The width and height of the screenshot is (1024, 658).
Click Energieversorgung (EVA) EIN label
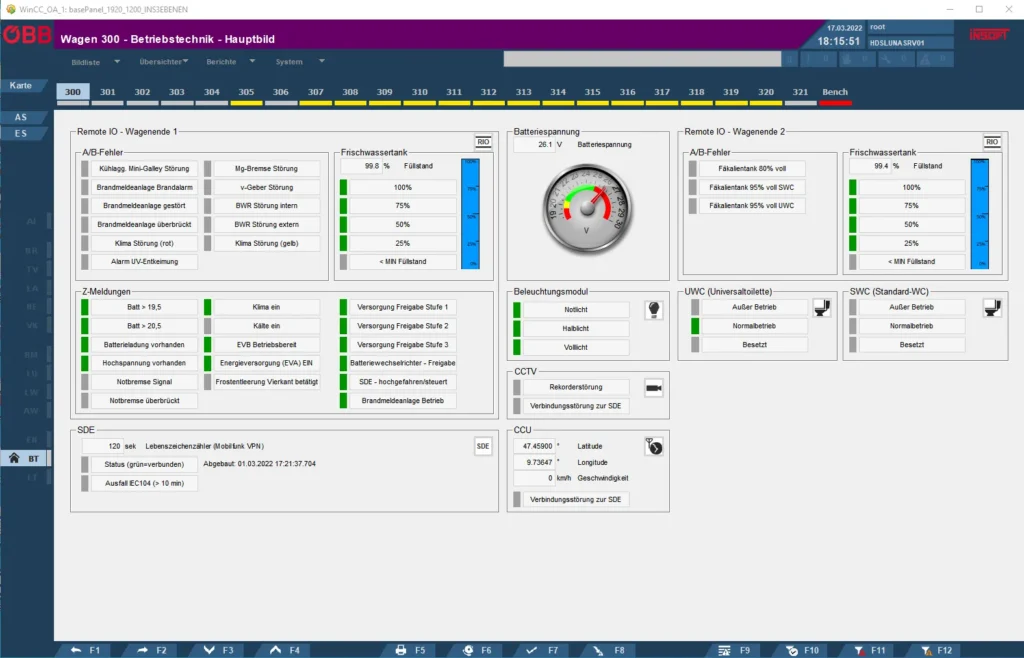click(x=266, y=363)
